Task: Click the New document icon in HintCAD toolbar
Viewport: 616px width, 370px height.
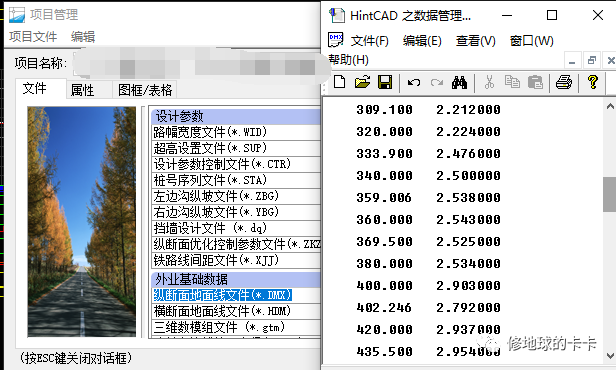Action: (339, 82)
